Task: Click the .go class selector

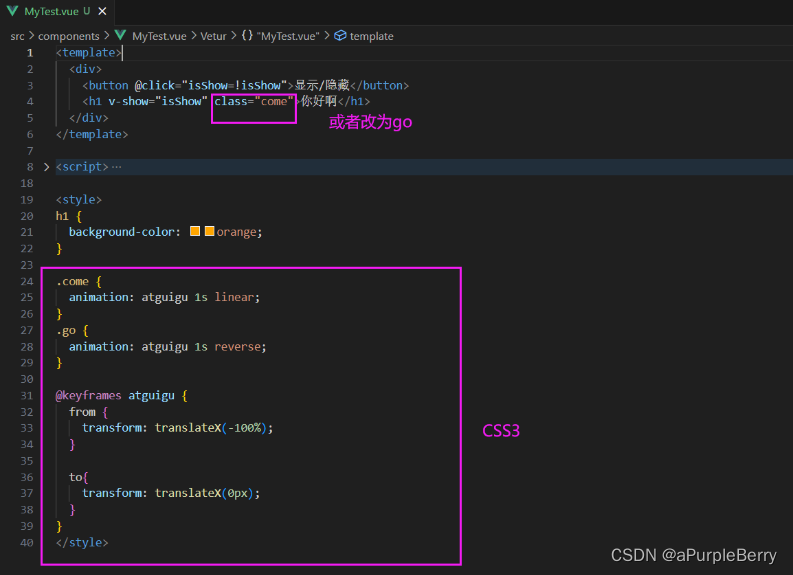Action: pos(66,331)
